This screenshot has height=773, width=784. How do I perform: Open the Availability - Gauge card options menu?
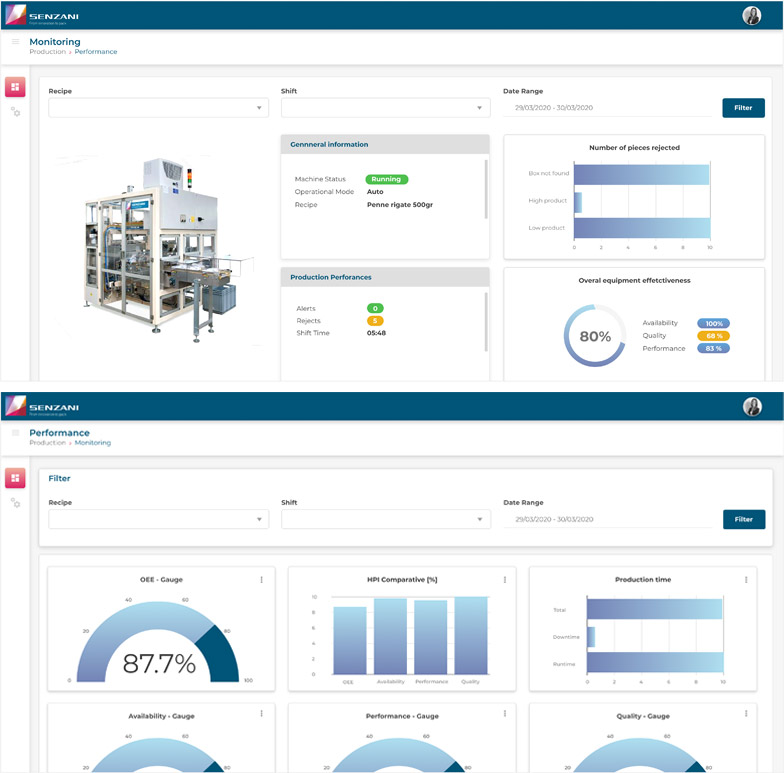pos(262,714)
